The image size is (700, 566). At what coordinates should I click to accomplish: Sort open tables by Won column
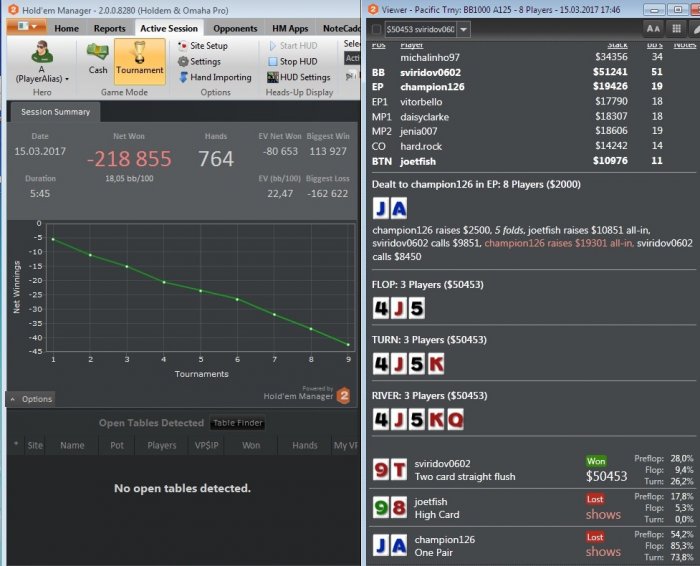pos(251,445)
